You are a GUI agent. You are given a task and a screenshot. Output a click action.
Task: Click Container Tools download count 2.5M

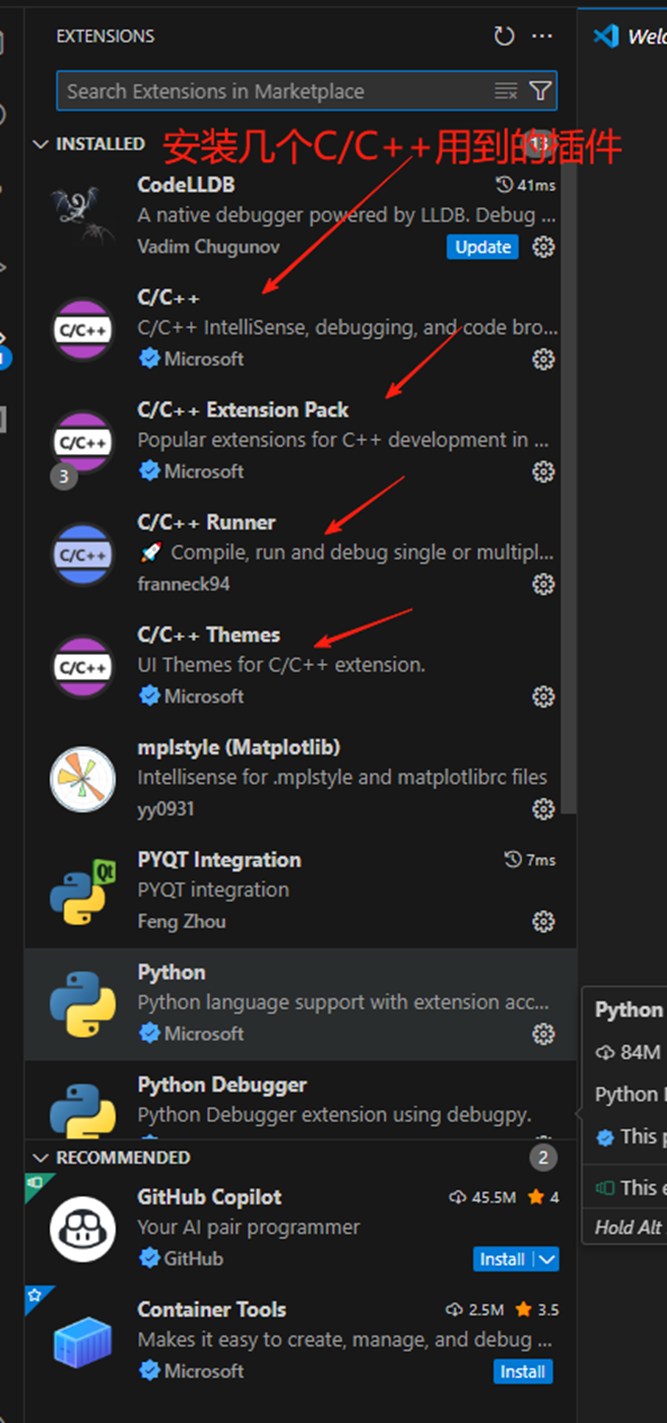pyautogui.click(x=477, y=1310)
